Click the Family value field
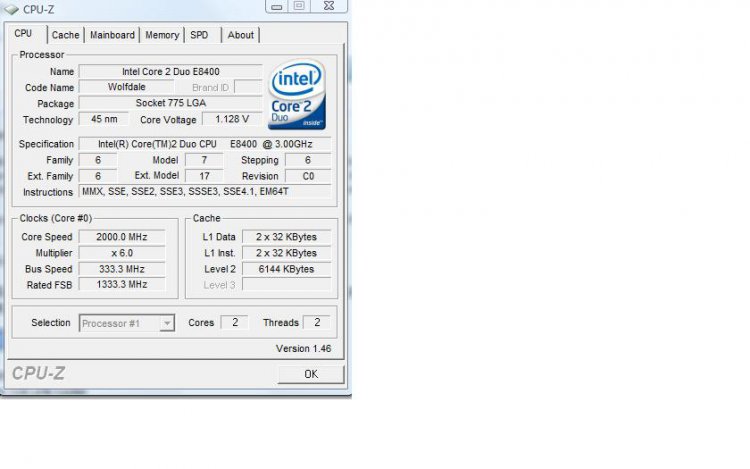Screen dimensions: 750x469 click(x=98, y=160)
